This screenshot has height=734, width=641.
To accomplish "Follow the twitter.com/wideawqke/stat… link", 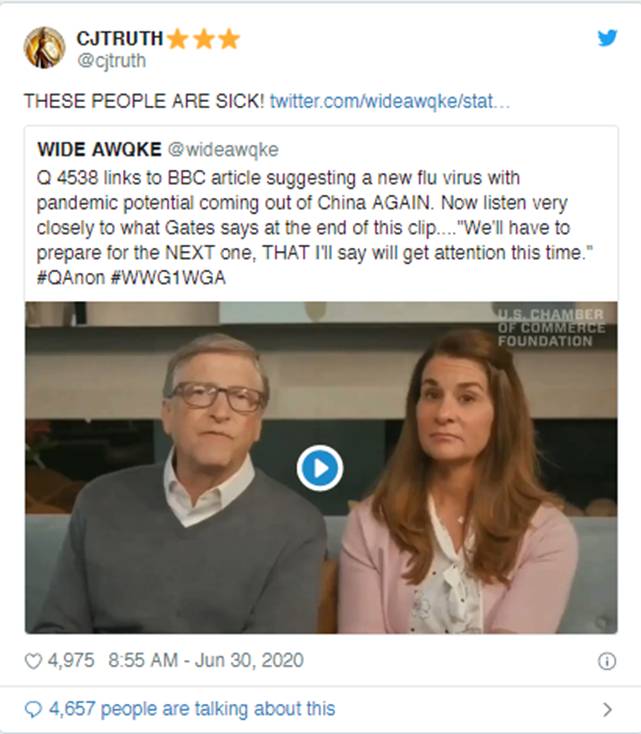I will [x=390, y=102].
